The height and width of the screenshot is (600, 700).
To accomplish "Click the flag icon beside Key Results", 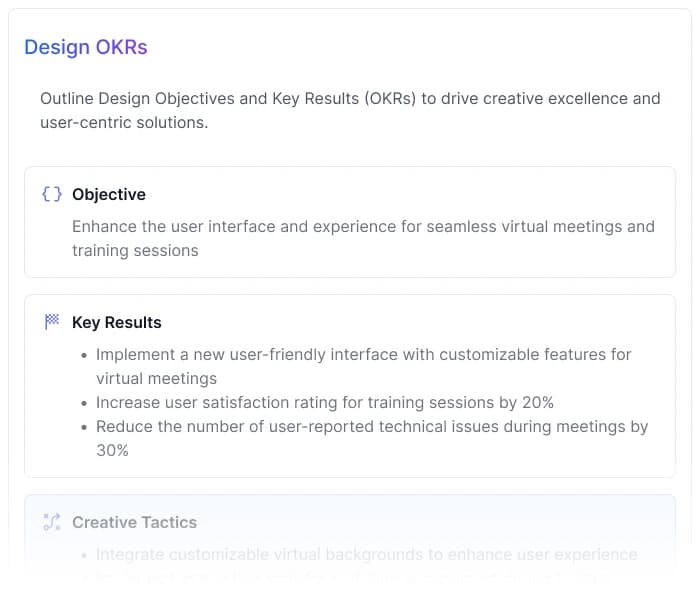I will click(x=52, y=322).
